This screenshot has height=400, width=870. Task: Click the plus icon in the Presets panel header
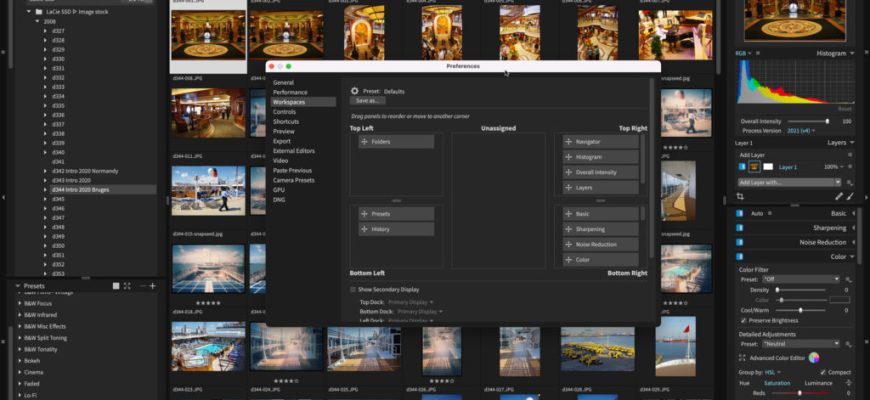point(153,286)
